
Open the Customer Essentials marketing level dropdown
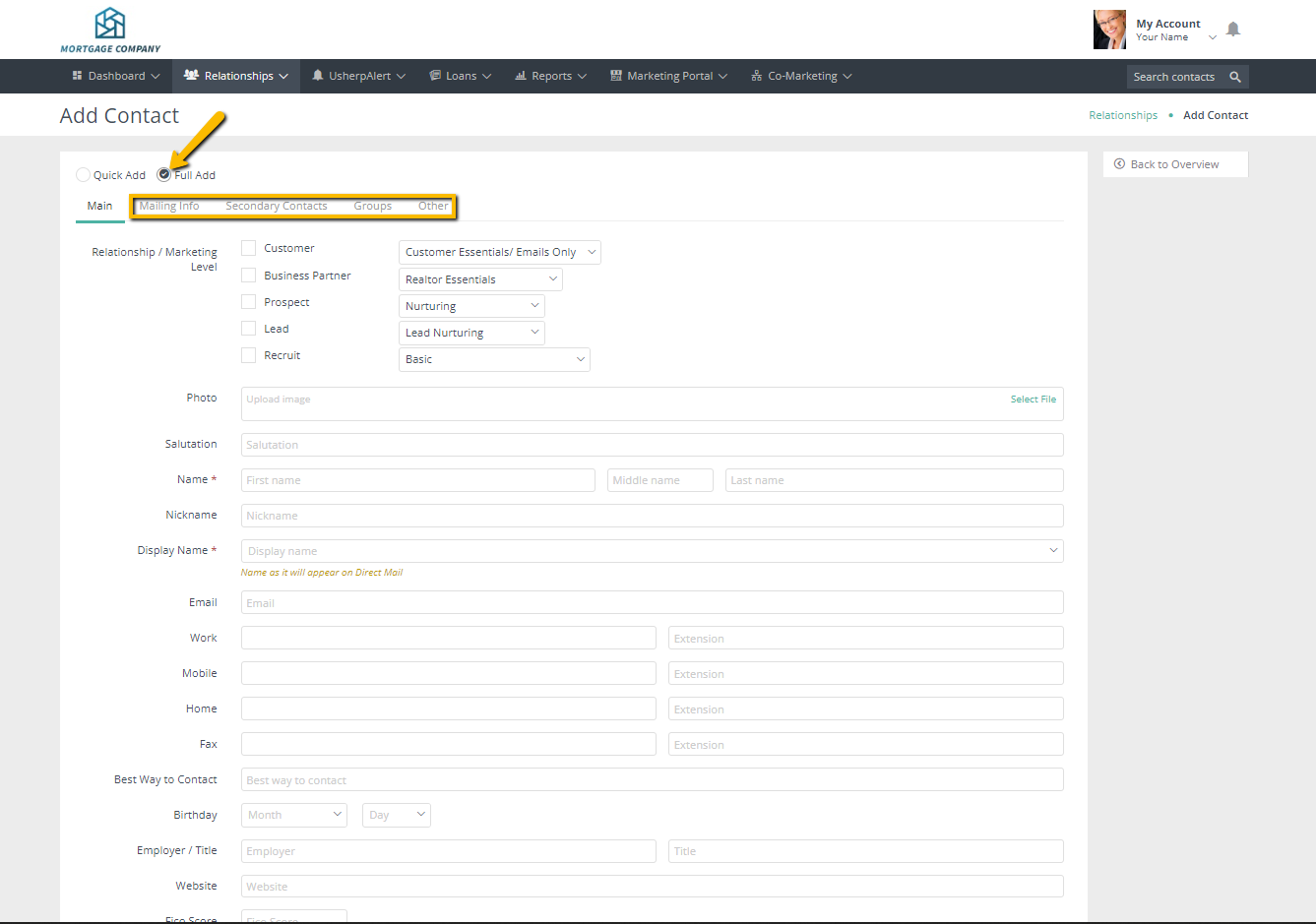pyautogui.click(x=499, y=253)
